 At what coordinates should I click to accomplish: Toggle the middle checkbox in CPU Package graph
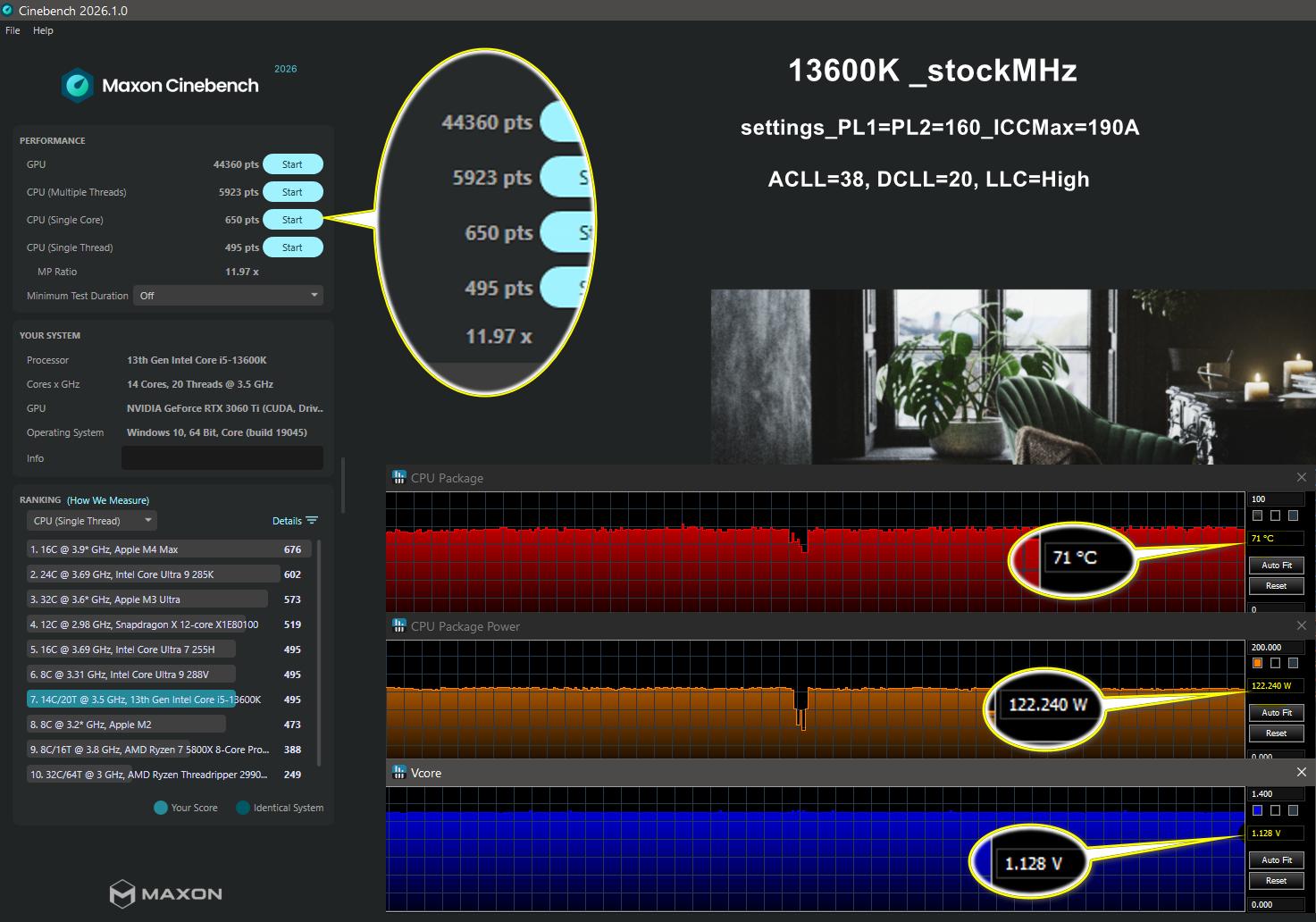(x=1275, y=515)
